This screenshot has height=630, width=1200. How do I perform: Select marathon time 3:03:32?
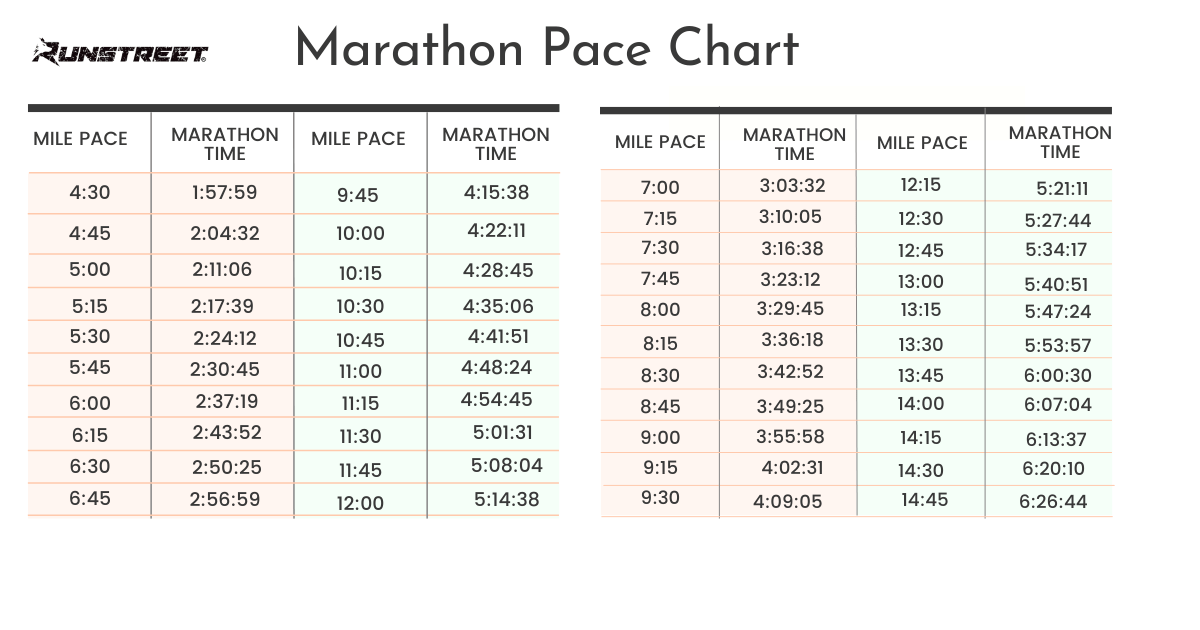[x=792, y=185]
